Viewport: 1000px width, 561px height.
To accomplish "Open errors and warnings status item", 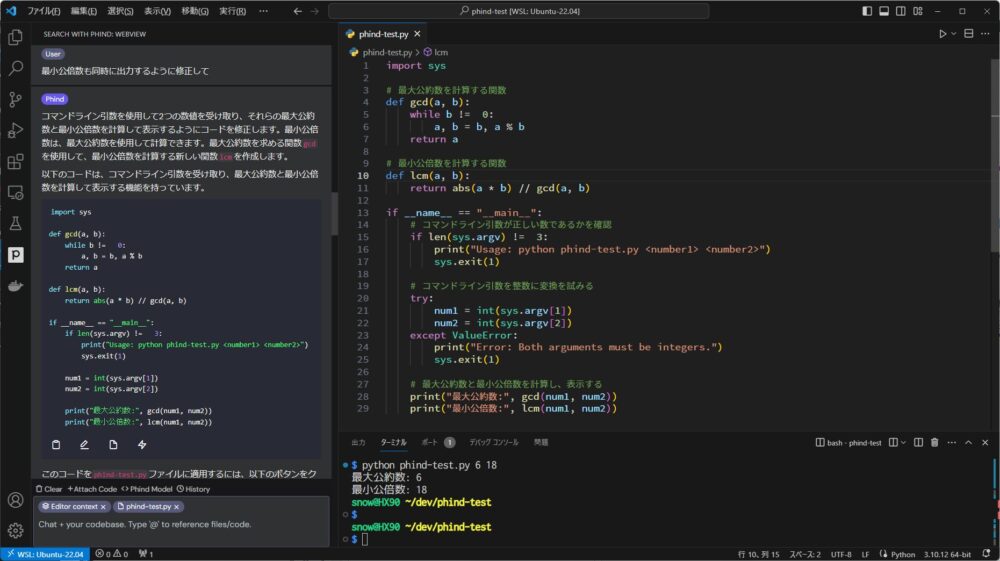I will click(112, 554).
